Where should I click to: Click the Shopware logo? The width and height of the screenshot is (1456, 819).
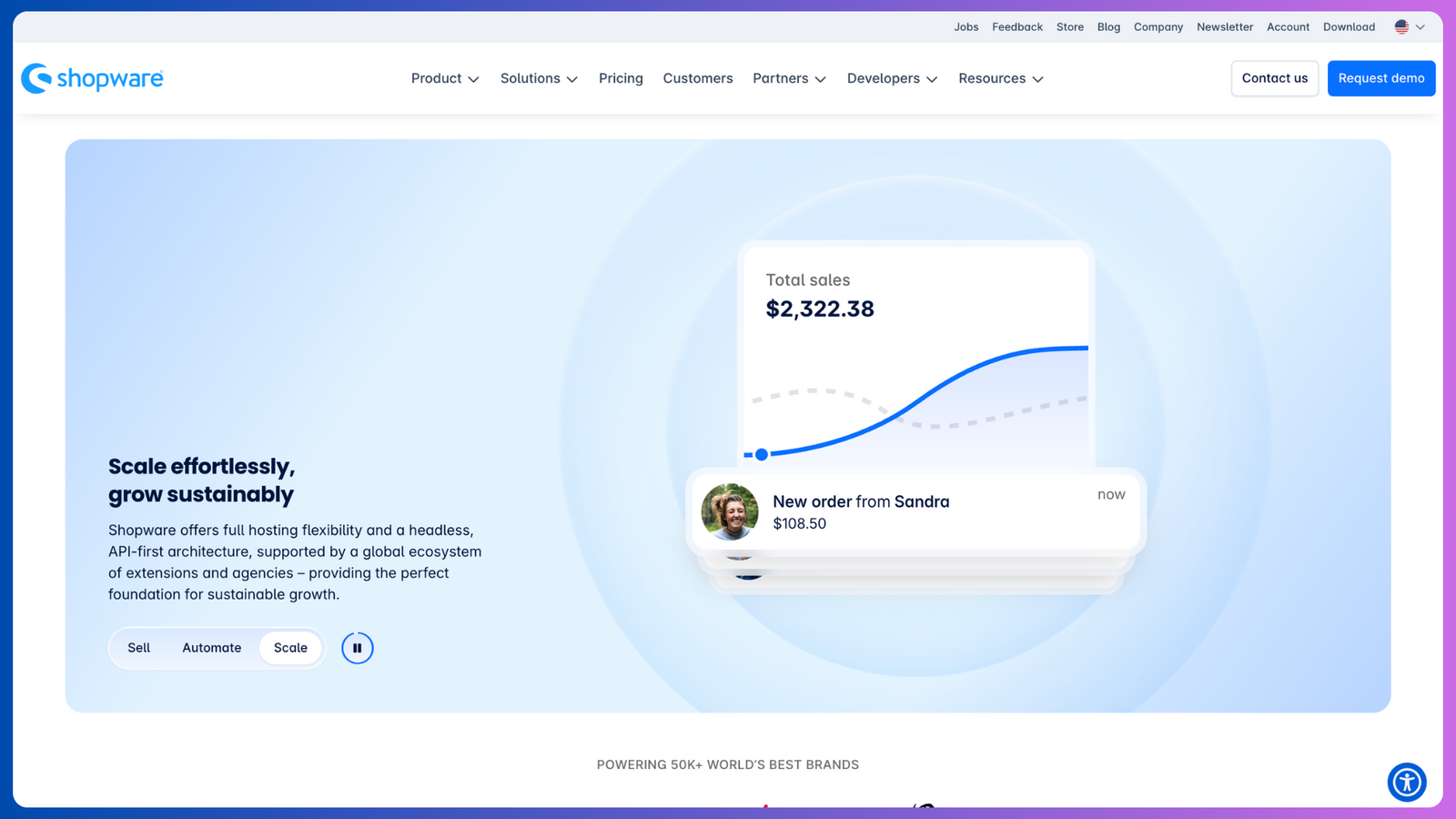click(x=92, y=78)
